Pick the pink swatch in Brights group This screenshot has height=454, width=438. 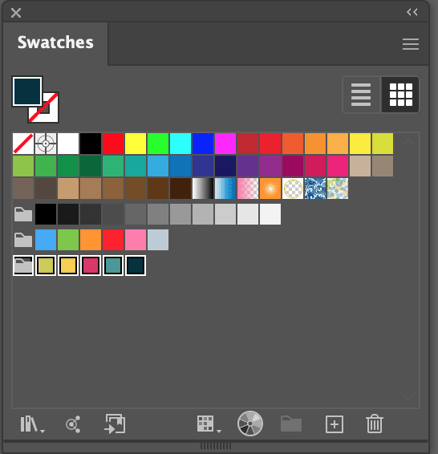[135, 240]
